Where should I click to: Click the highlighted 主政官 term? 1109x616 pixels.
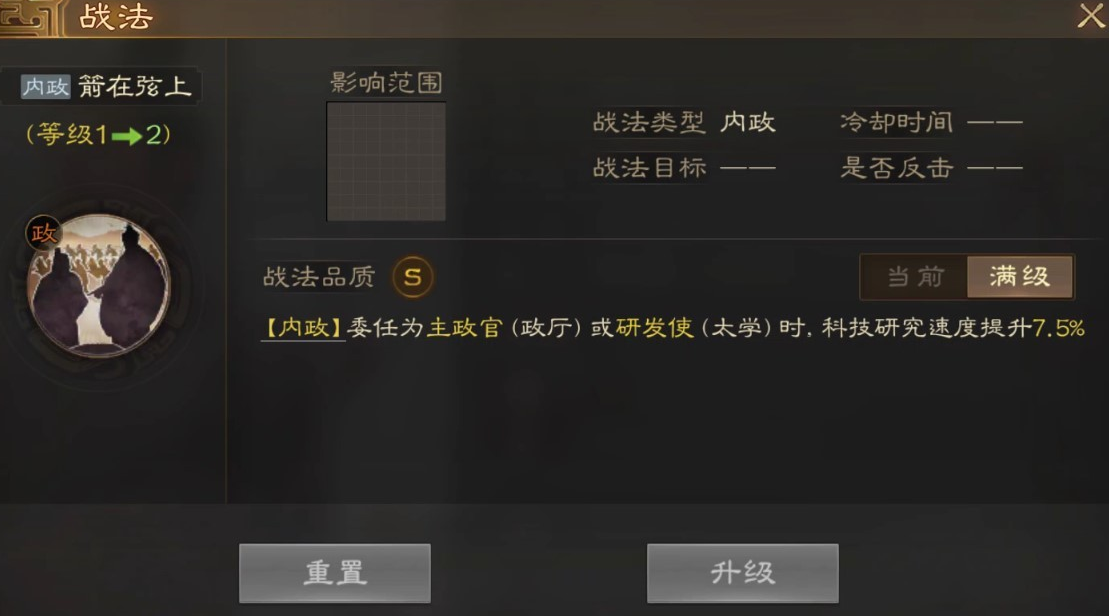465,328
